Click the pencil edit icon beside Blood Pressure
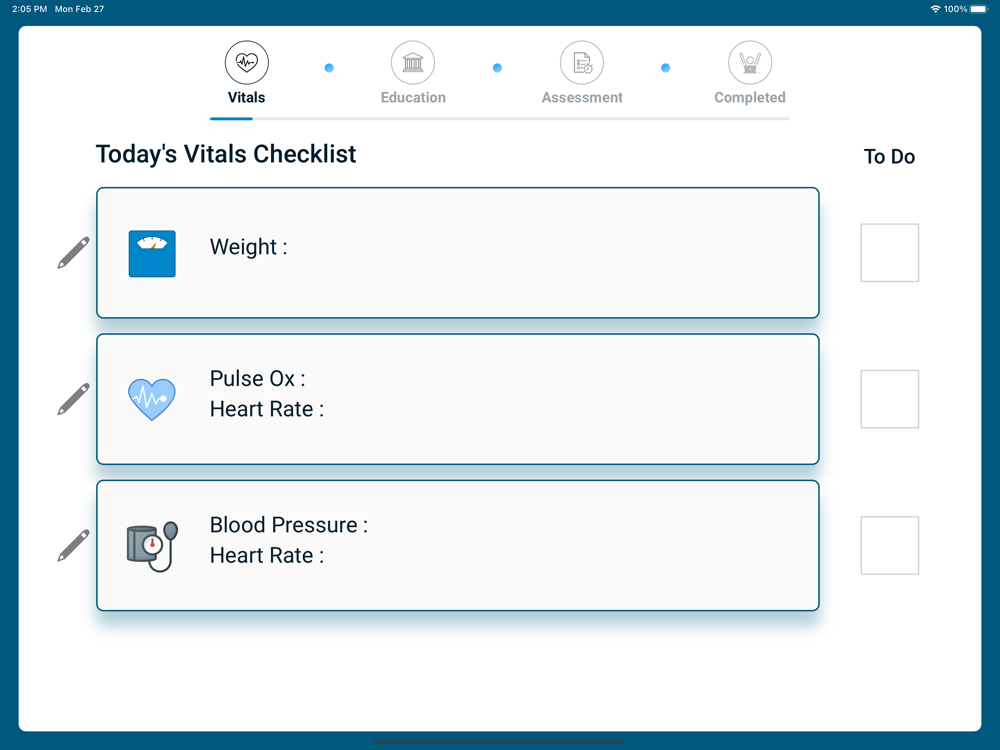The height and width of the screenshot is (750, 1000). [x=73, y=546]
